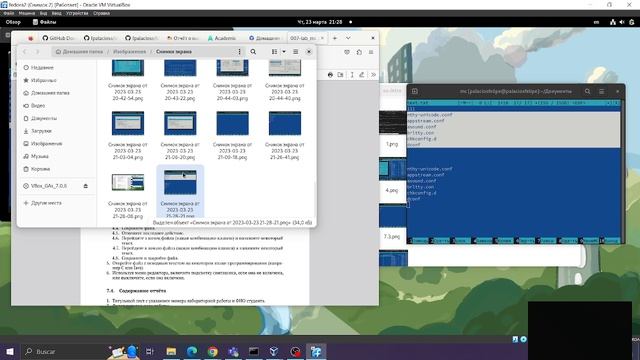
Task: Select screenshot thumbnail dated 20-44-40
Action: tap(284, 68)
